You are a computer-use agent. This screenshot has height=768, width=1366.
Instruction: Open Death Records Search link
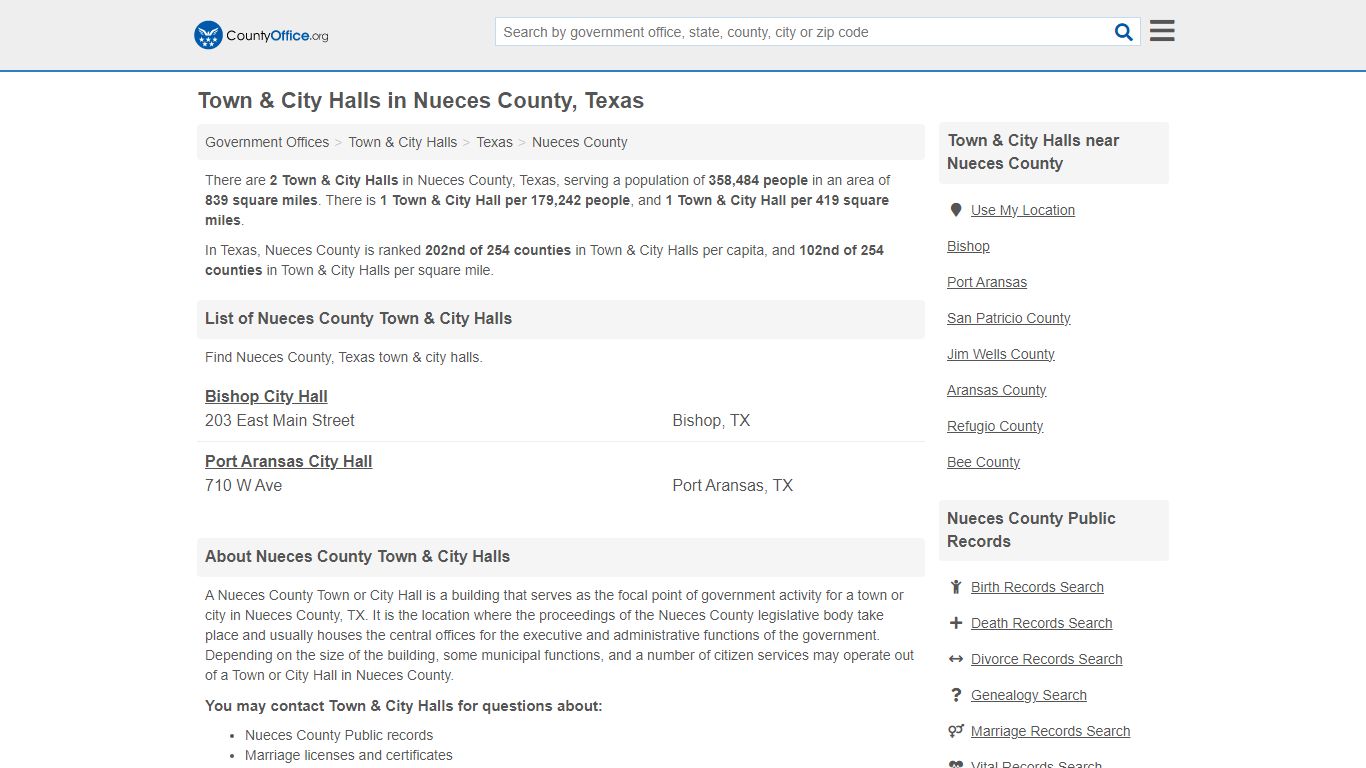(x=1041, y=623)
